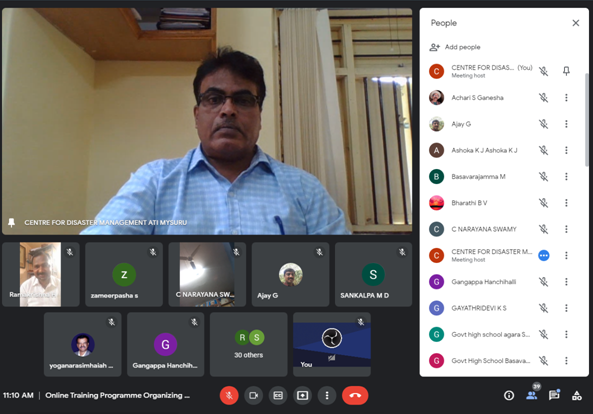Click Achari S Ganesha avatar in People list
This screenshot has height=414, width=593.
pyautogui.click(x=436, y=98)
